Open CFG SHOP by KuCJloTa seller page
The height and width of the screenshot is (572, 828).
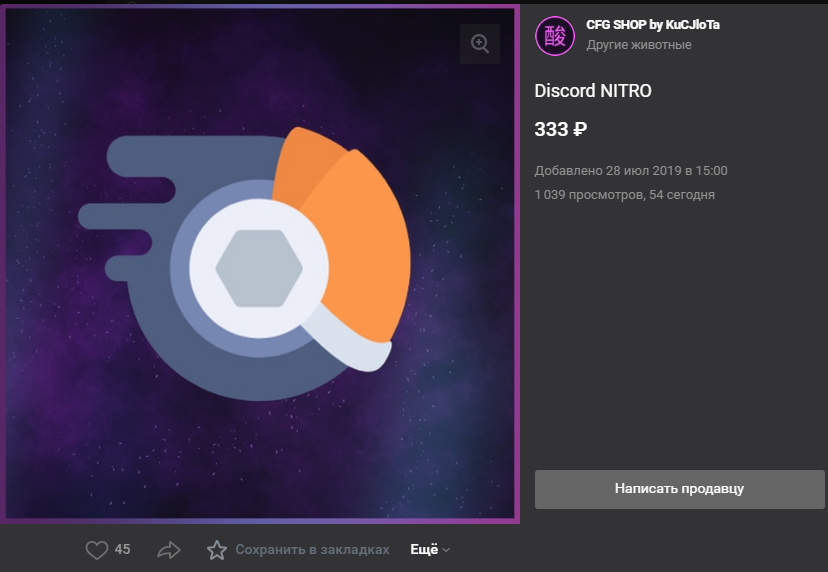click(653, 25)
